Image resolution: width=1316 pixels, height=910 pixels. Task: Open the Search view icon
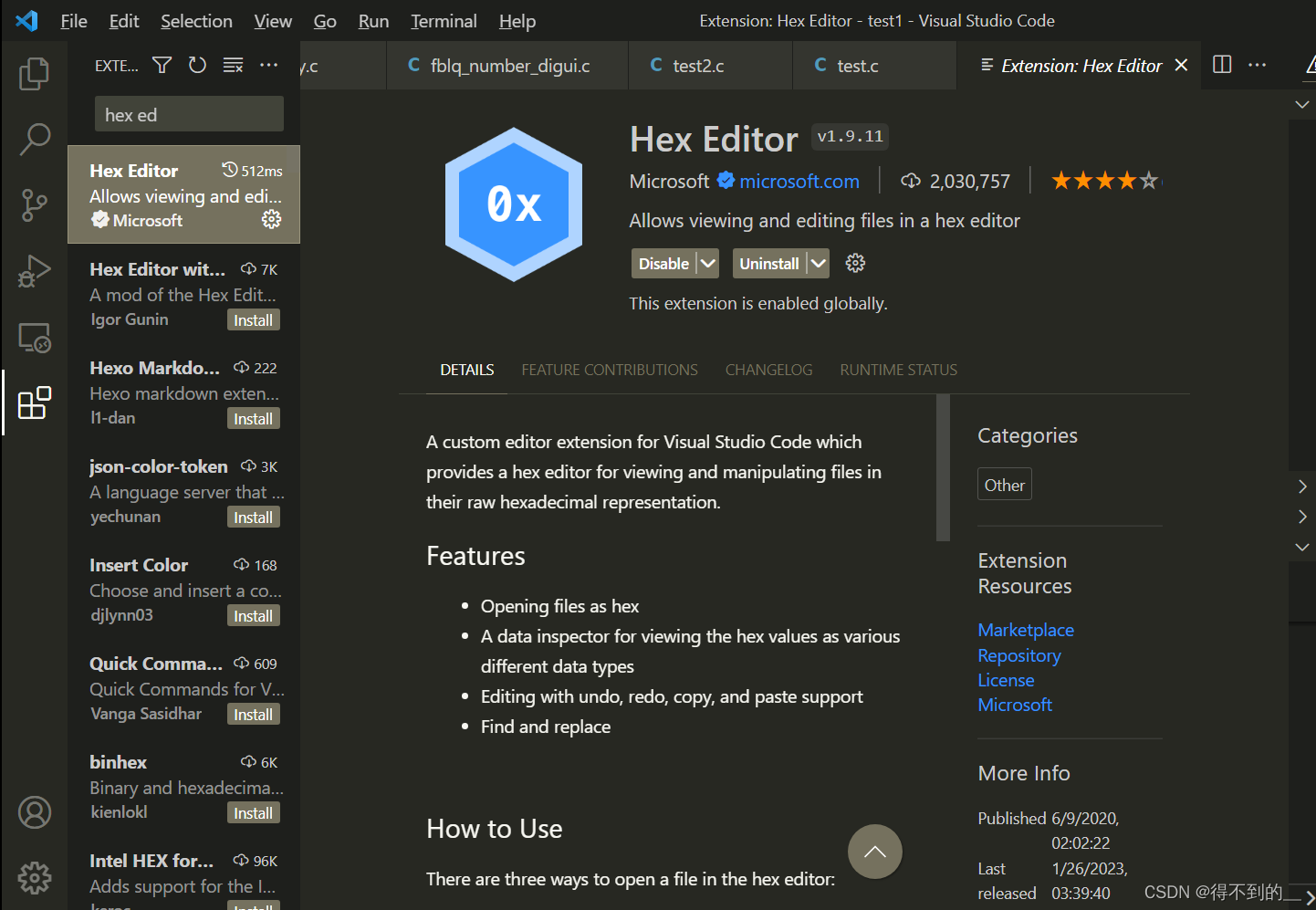pos(35,140)
